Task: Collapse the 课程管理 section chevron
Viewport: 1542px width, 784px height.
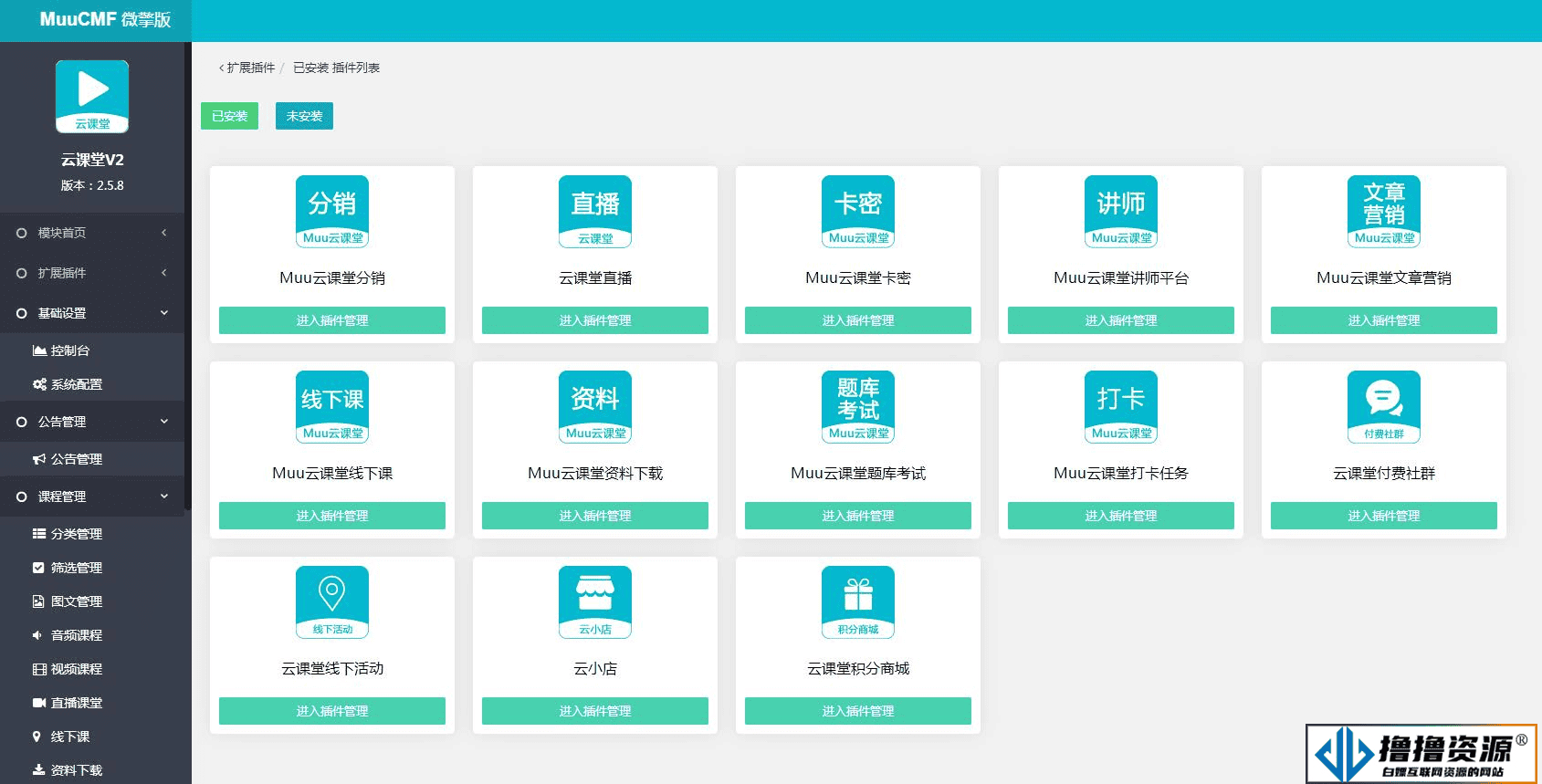Action: pyautogui.click(x=164, y=497)
